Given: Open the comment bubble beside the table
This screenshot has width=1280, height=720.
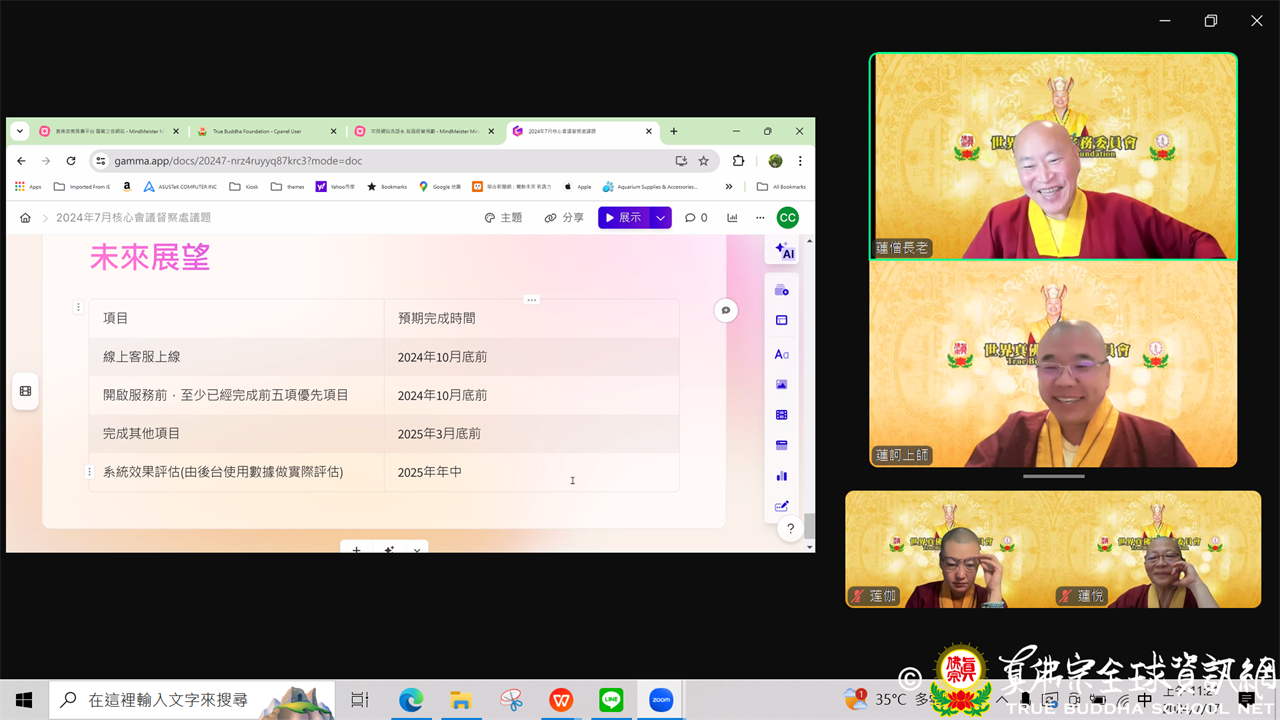Looking at the screenshot, I should point(726,311).
